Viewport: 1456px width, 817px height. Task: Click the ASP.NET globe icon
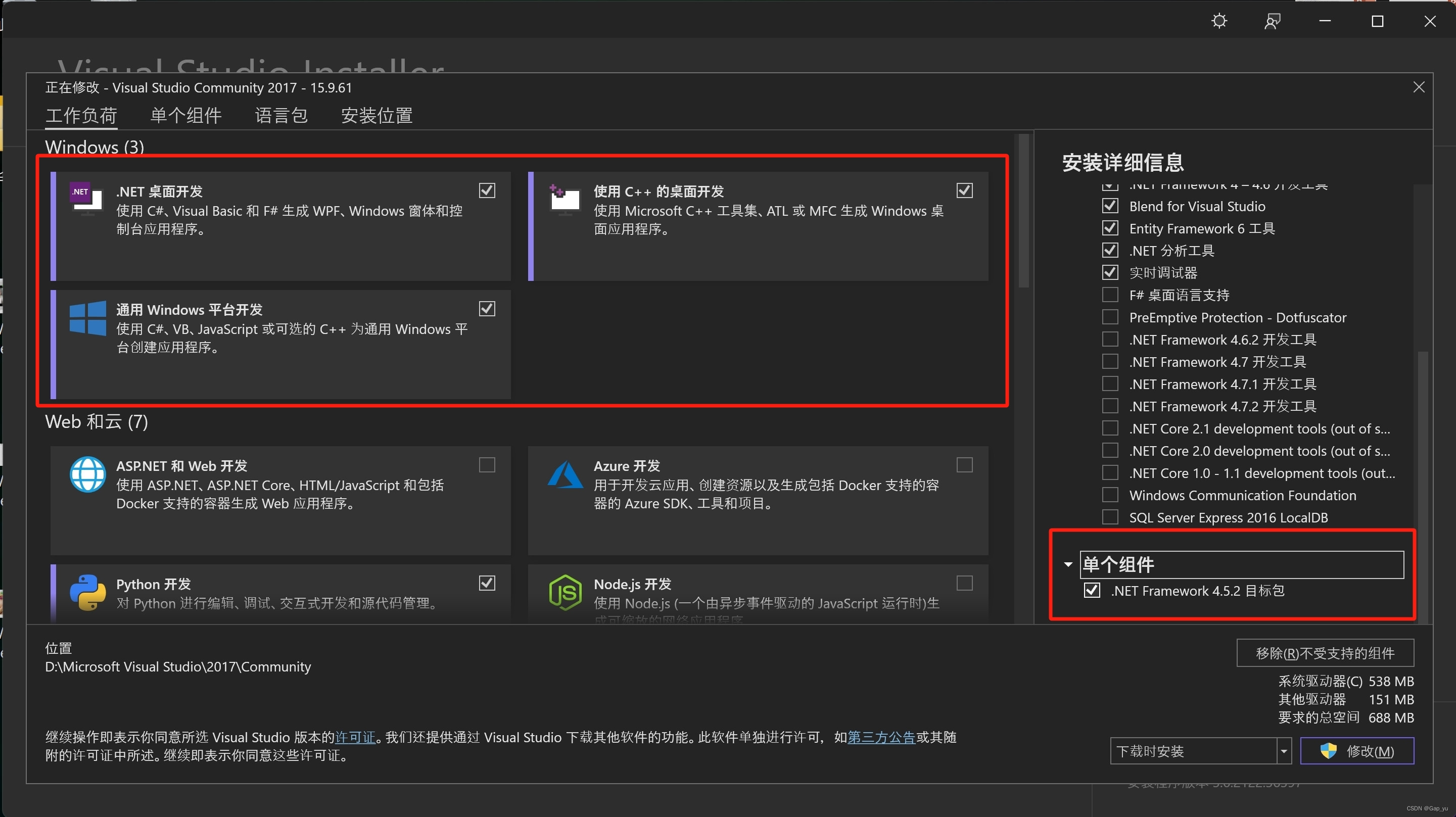[87, 474]
